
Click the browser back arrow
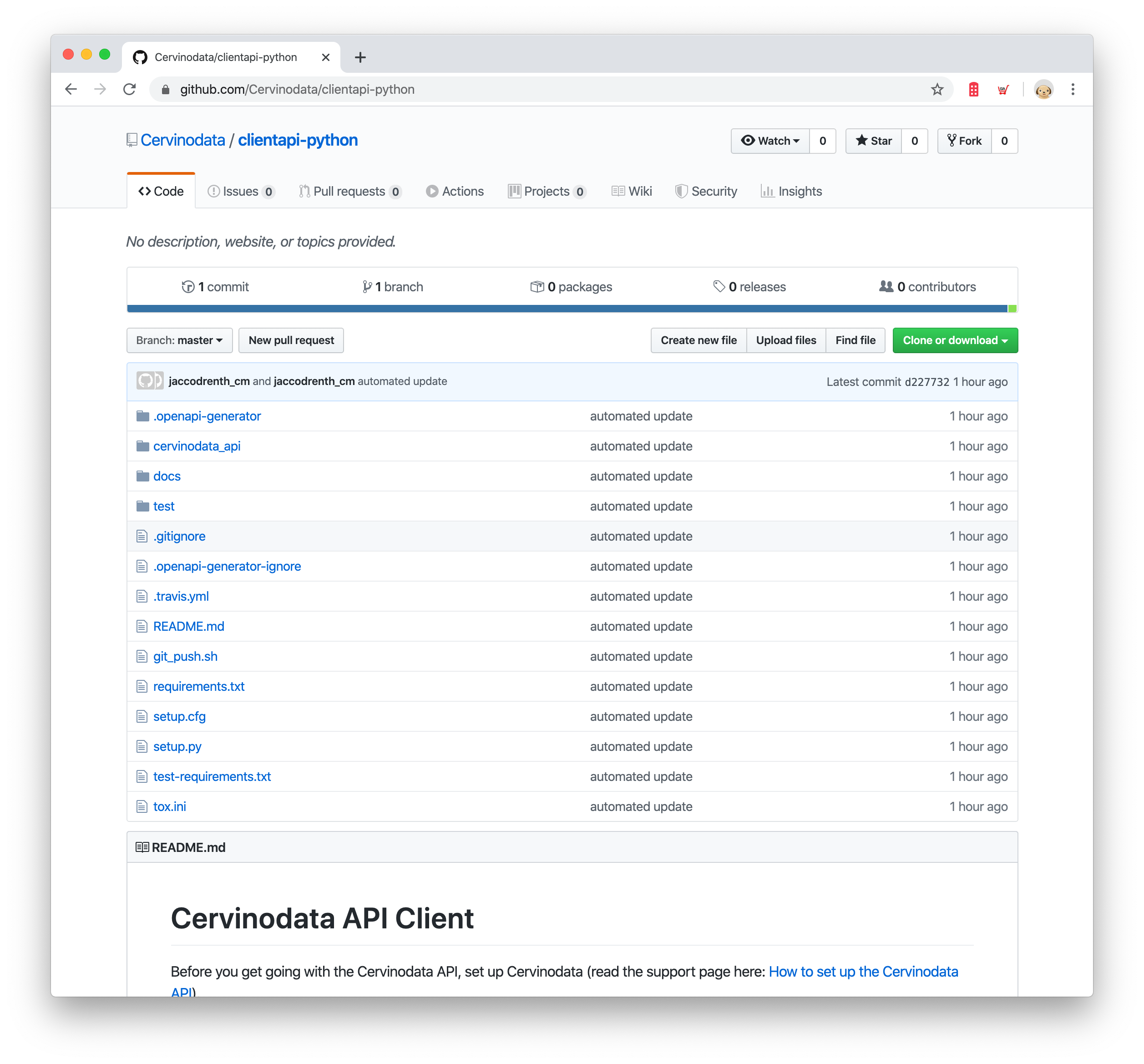[x=71, y=89]
